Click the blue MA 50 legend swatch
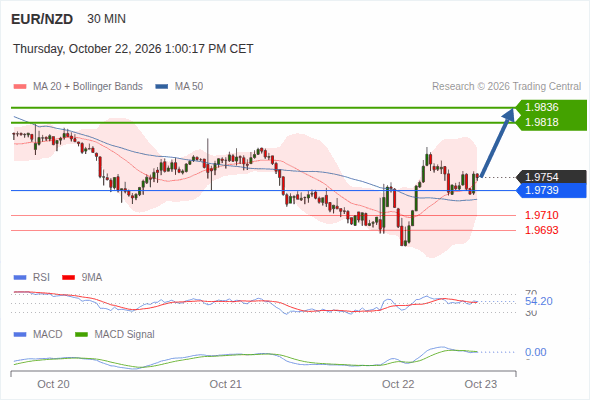 (x=162, y=87)
